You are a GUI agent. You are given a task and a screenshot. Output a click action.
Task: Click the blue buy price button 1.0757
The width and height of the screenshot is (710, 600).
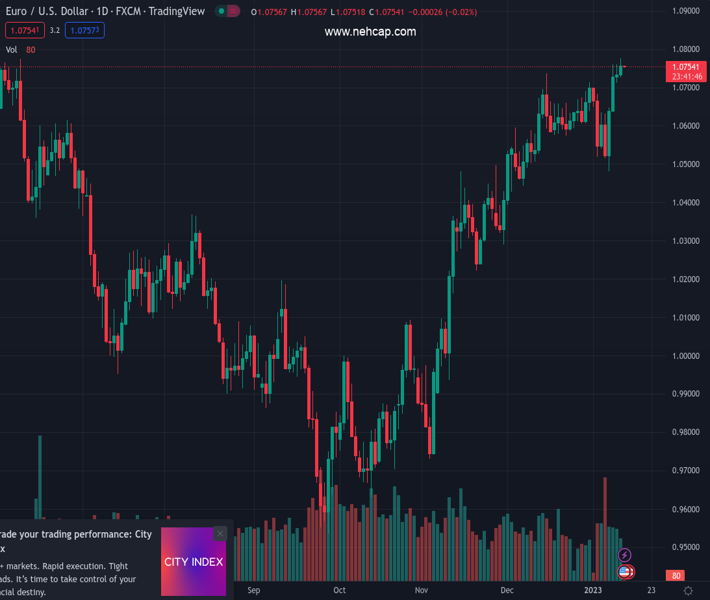coord(85,31)
